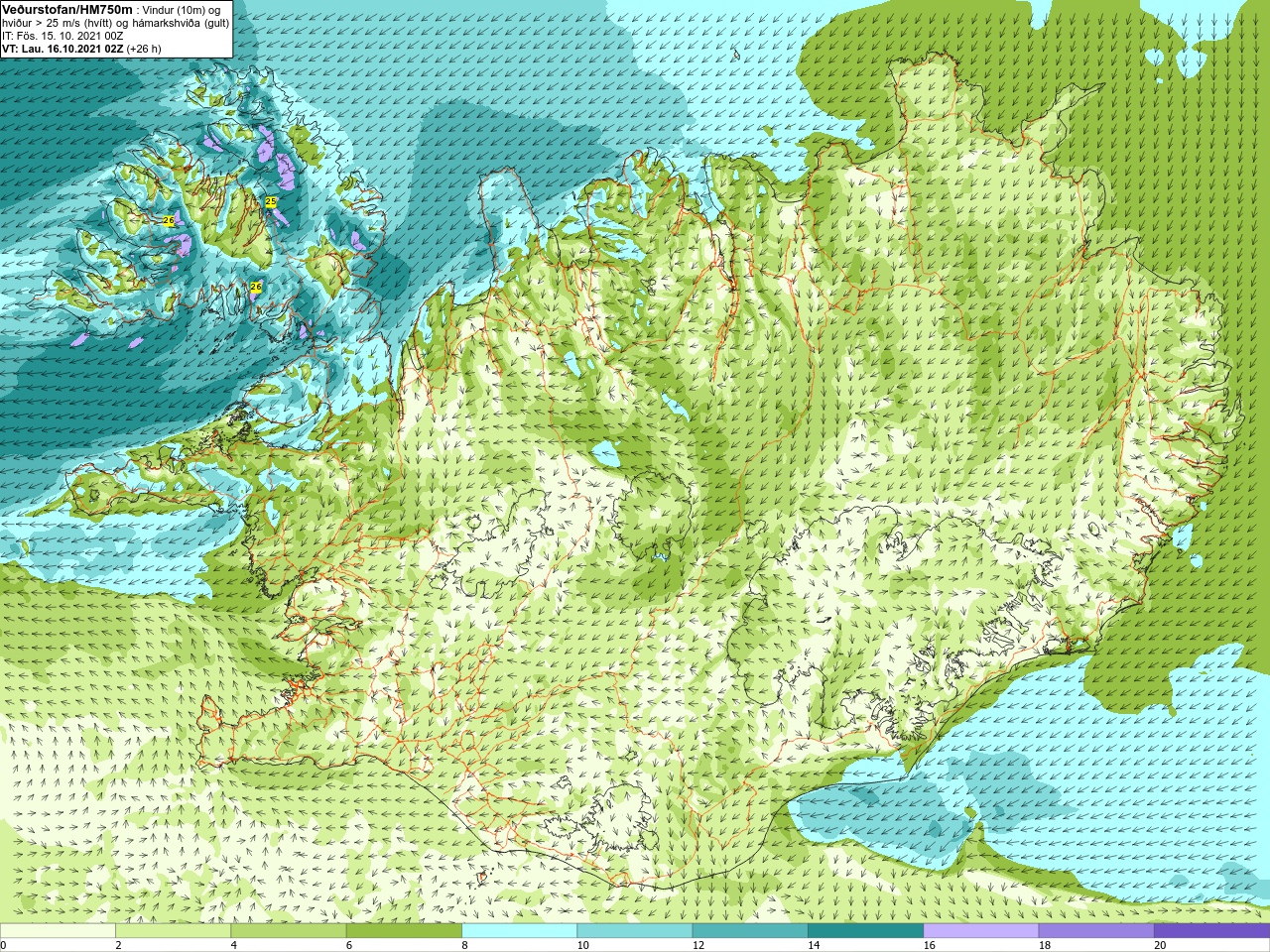Click the legend scale value 14
Screen dimensions: 1270x952
(814, 945)
